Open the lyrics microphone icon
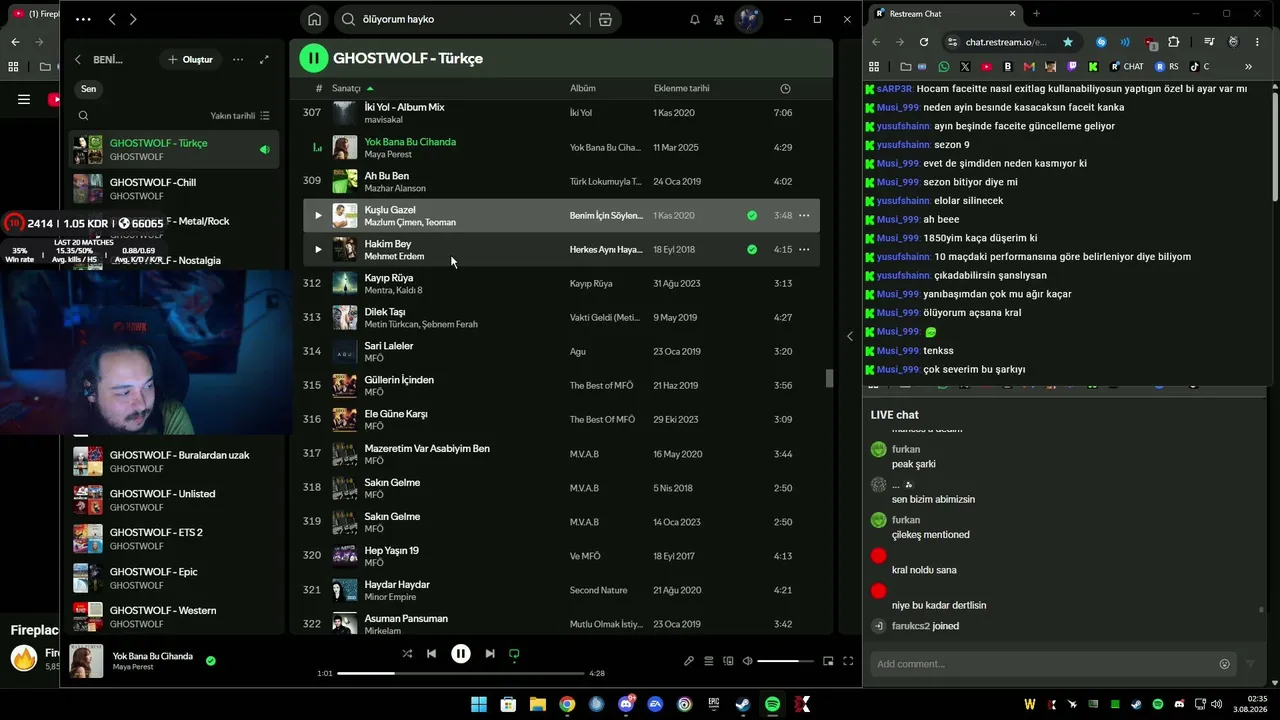 tap(689, 661)
